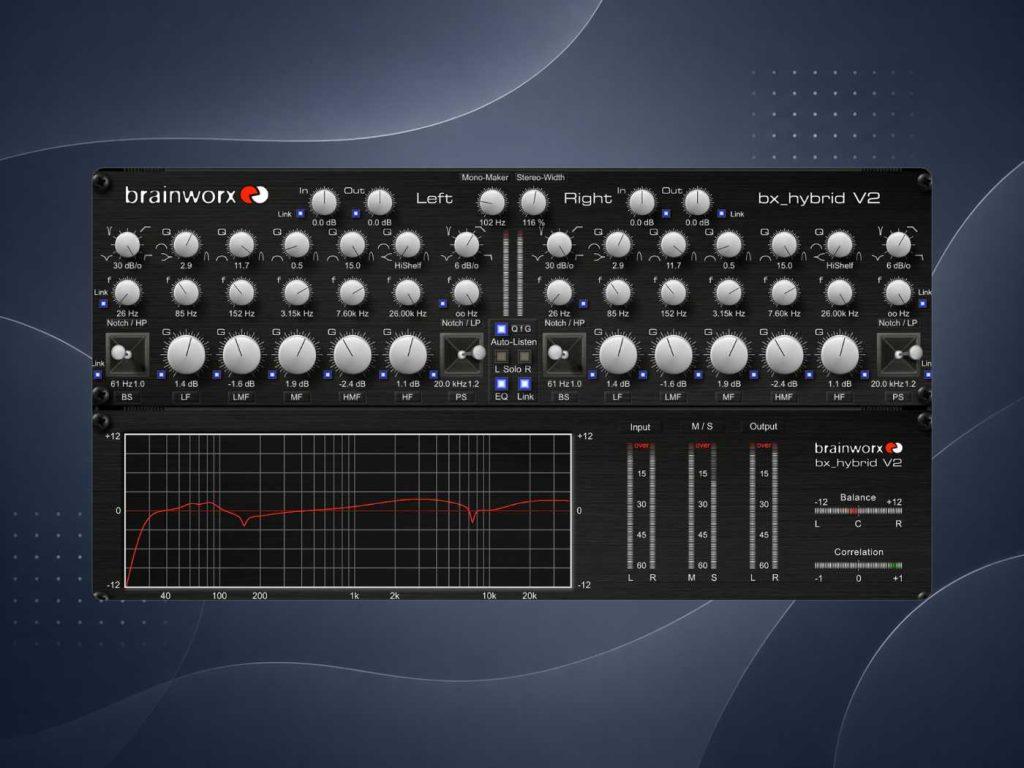Toggle the switch beside Right In gain knob
Image resolution: width=1024 pixels, height=768 pixels.
click(x=666, y=214)
